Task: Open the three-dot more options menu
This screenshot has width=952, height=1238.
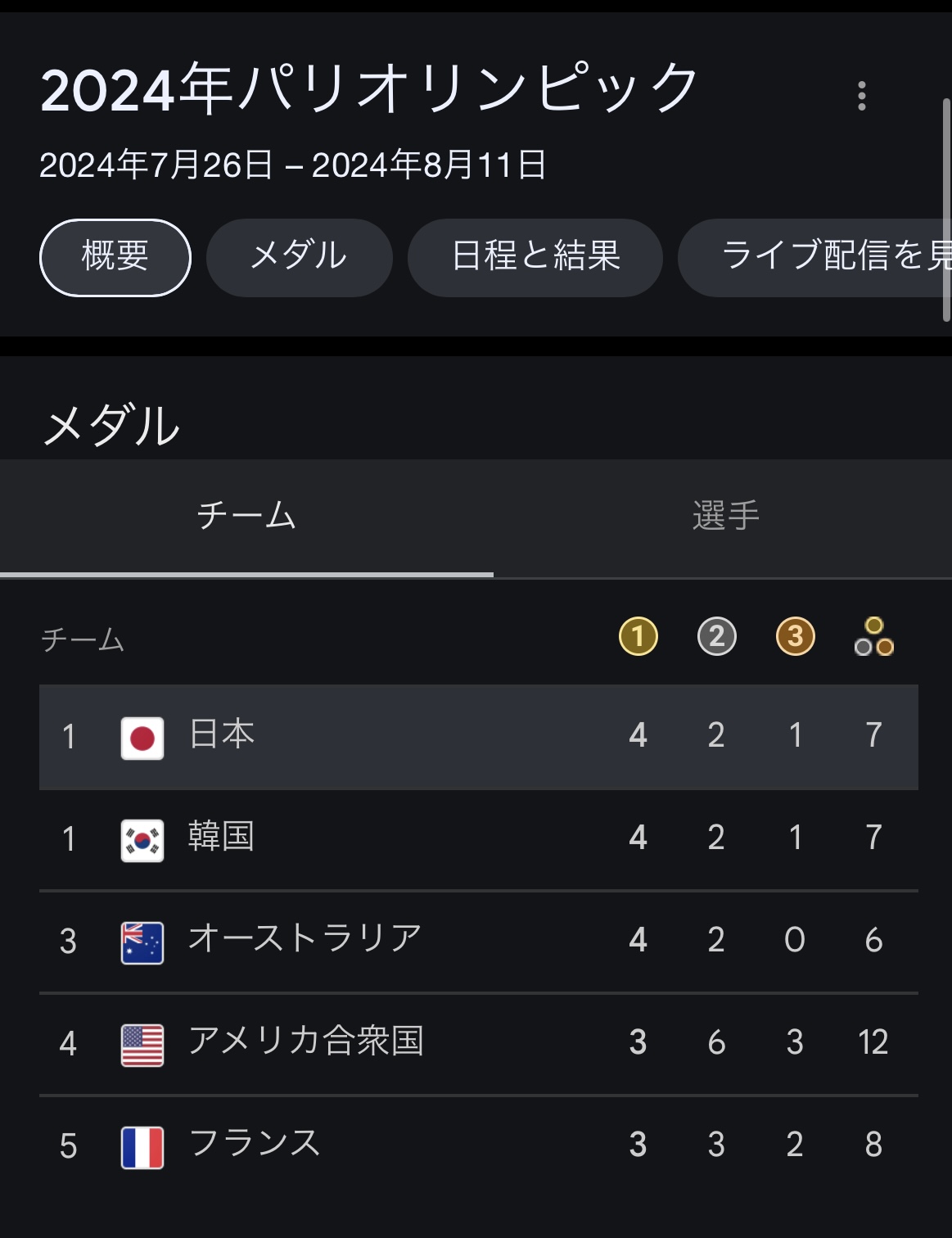Action: [861, 96]
